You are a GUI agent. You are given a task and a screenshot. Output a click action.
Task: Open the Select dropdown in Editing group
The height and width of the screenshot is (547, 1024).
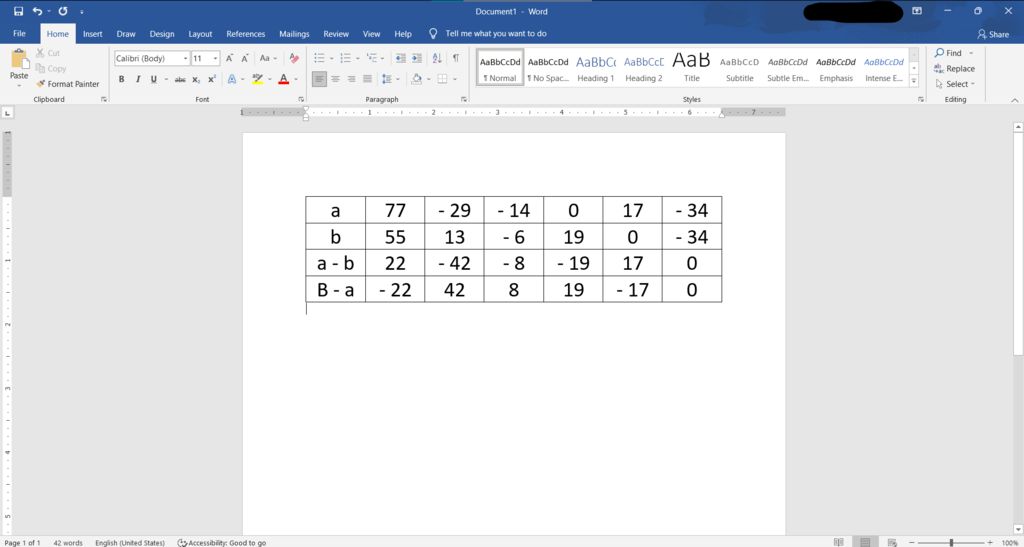(955, 84)
